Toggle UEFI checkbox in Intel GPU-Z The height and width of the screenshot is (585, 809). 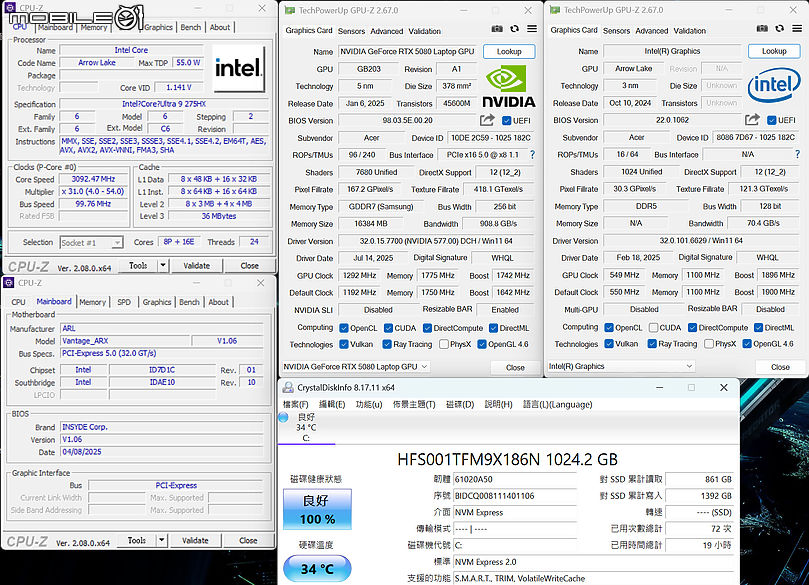pyautogui.click(x=772, y=120)
